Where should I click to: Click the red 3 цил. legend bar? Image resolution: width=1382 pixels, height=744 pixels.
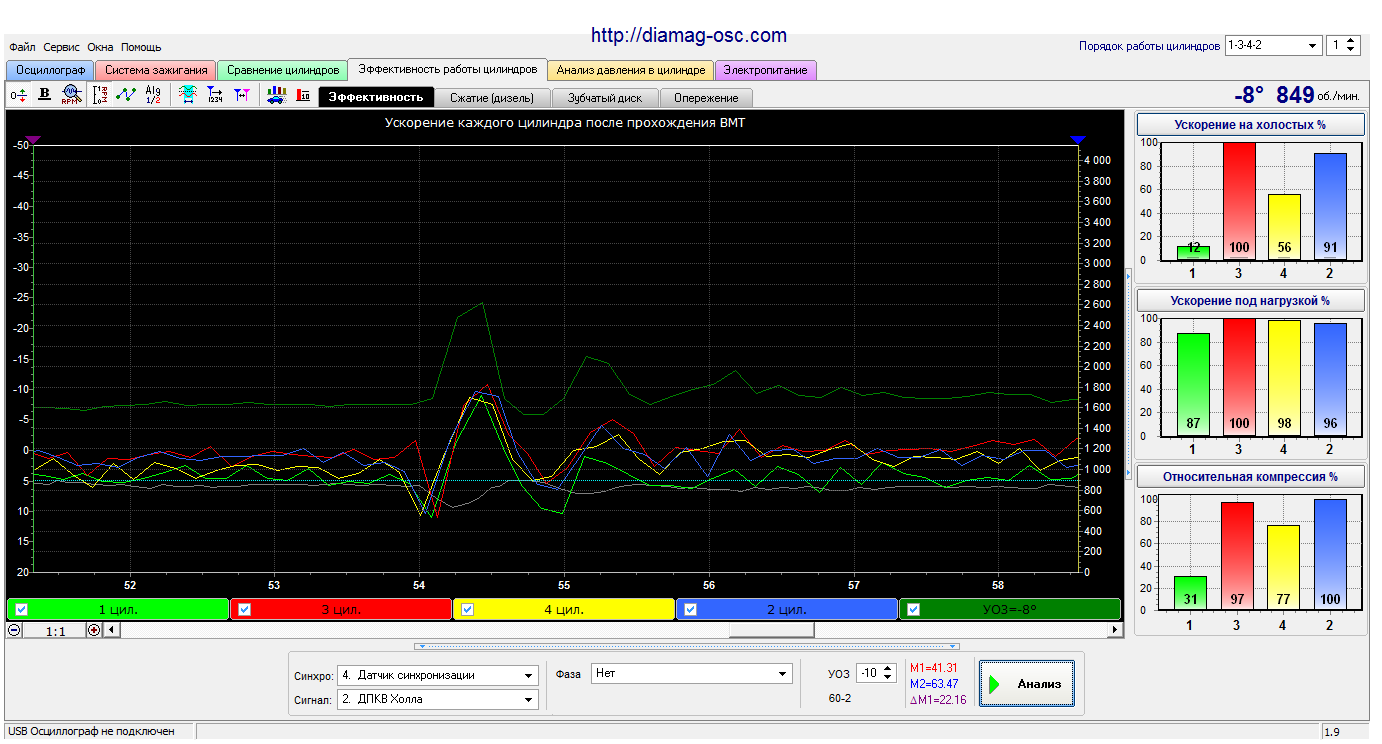pos(341,609)
